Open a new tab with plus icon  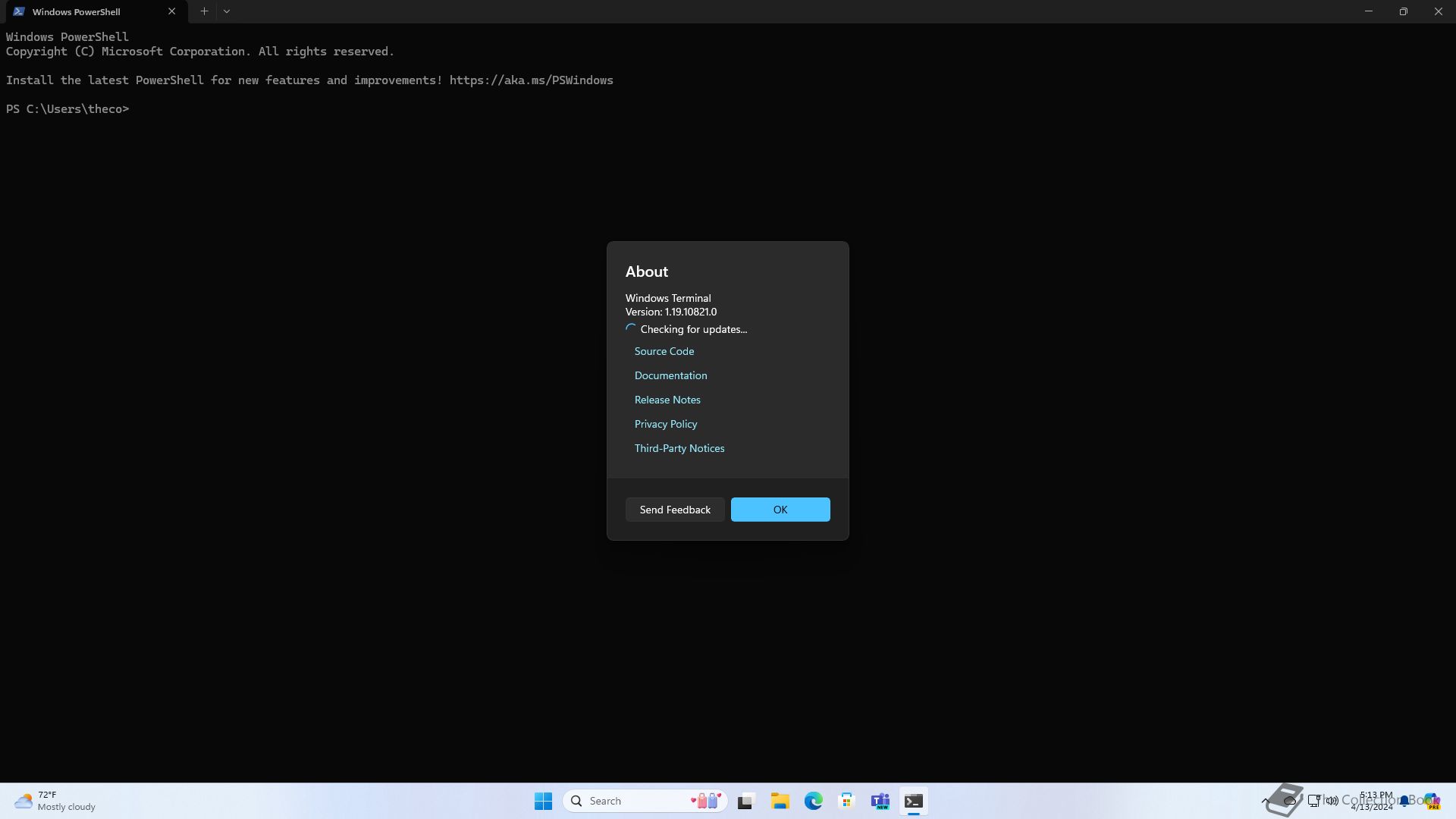204,11
